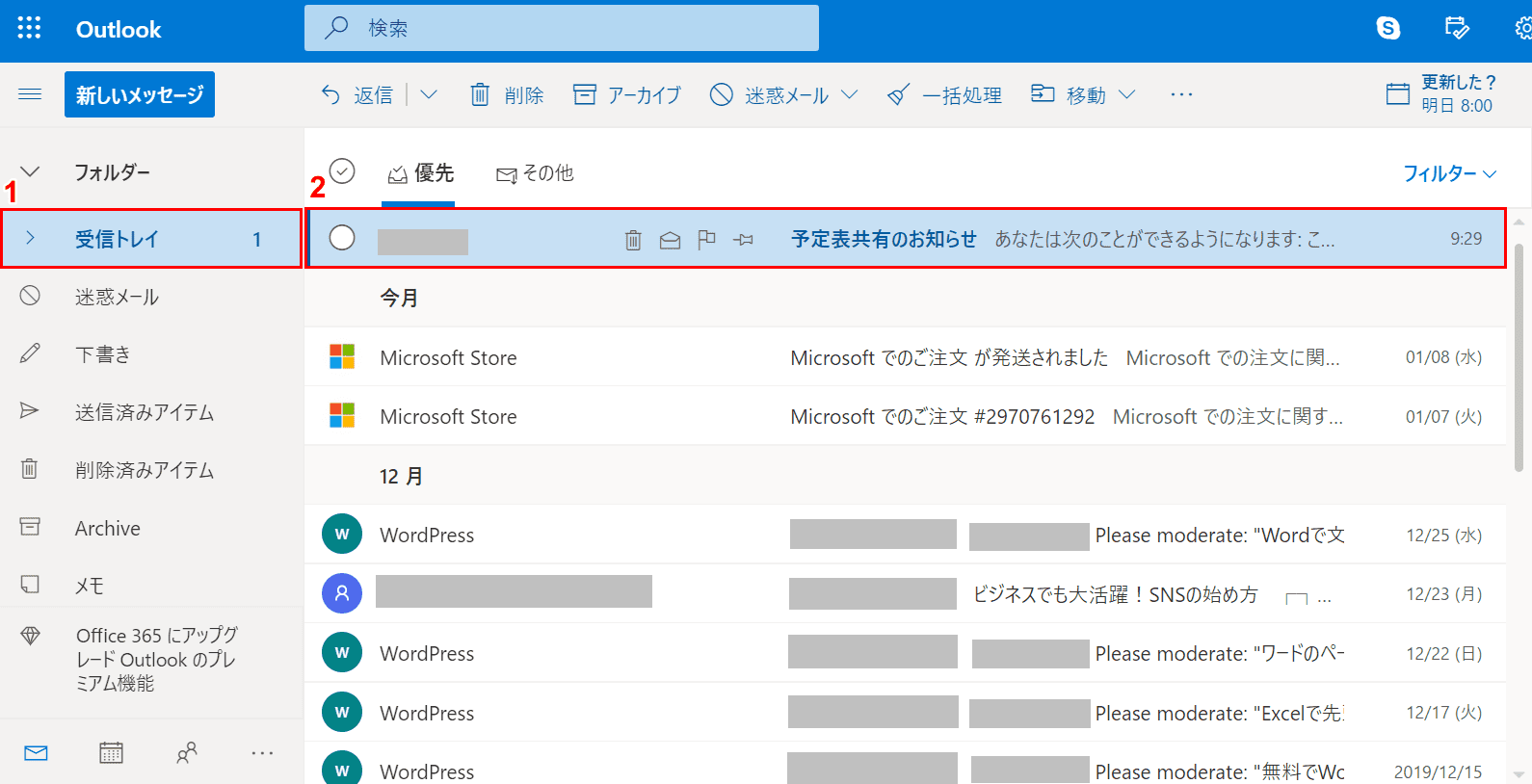The width and height of the screenshot is (1532, 784).
Task: Open Skype from the header
Action: pyautogui.click(x=1388, y=28)
